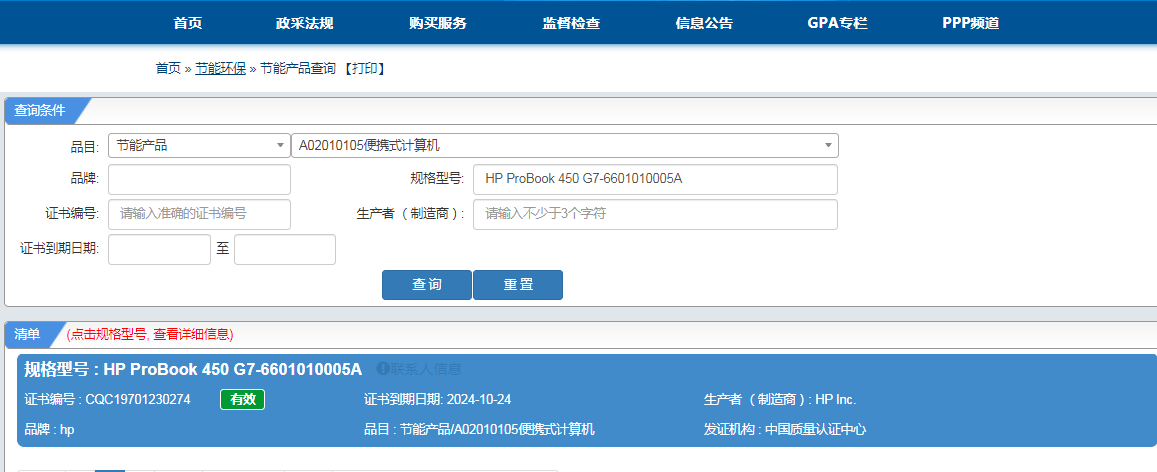This screenshot has width=1157, height=472.
Task: Click the 证书到期日期 start date field
Action: tap(159, 249)
